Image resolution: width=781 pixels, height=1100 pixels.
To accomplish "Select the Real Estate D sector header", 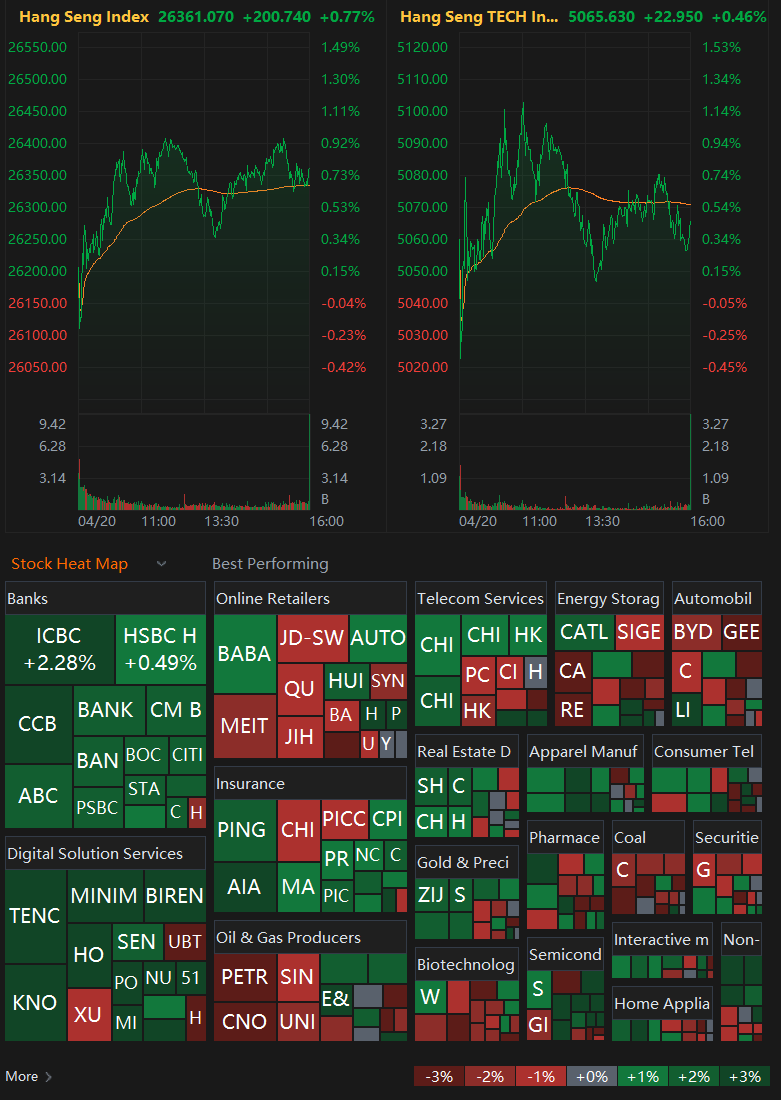I will point(467,752).
